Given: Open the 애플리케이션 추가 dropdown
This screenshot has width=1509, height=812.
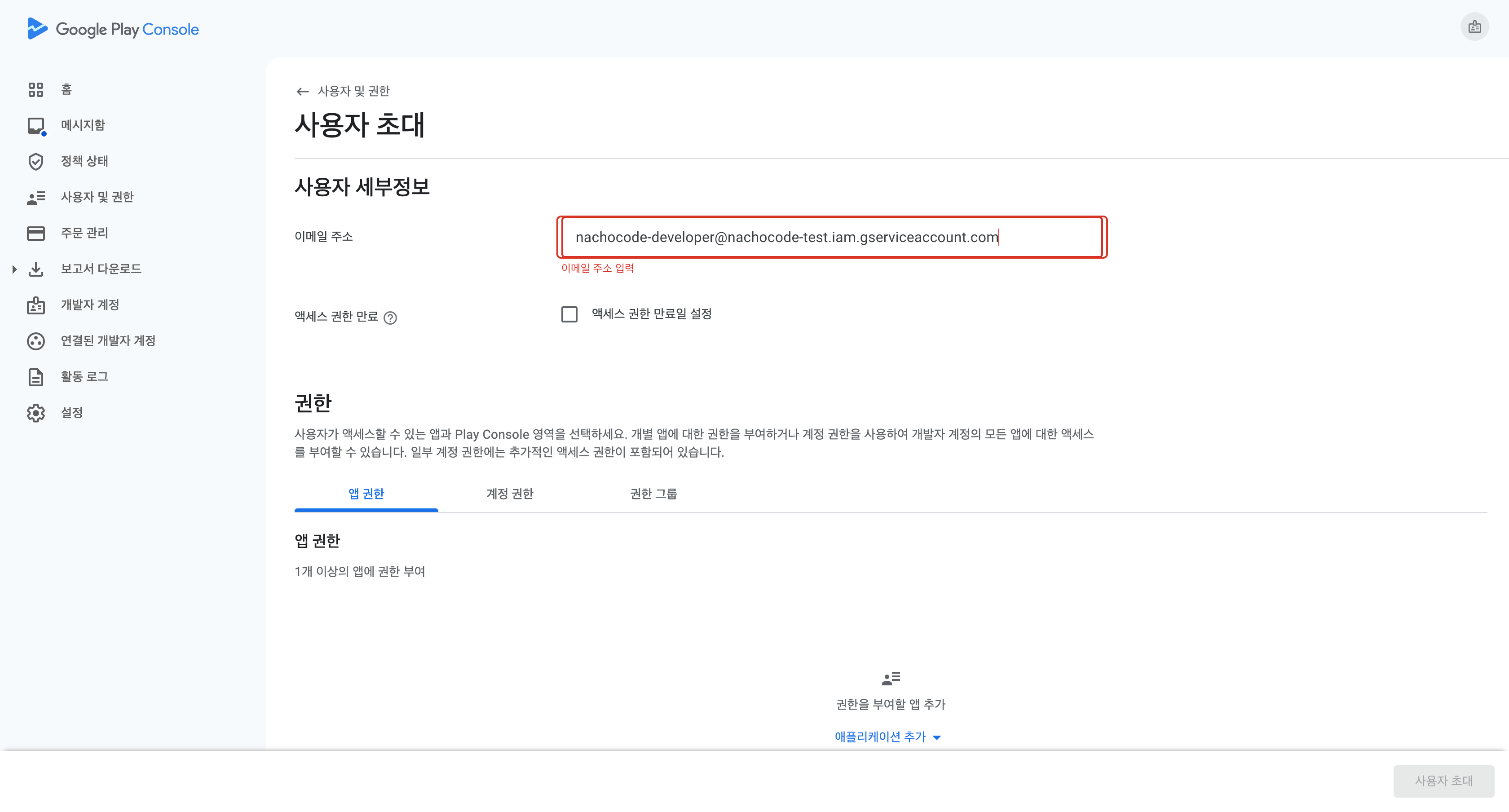Looking at the screenshot, I should click(887, 737).
